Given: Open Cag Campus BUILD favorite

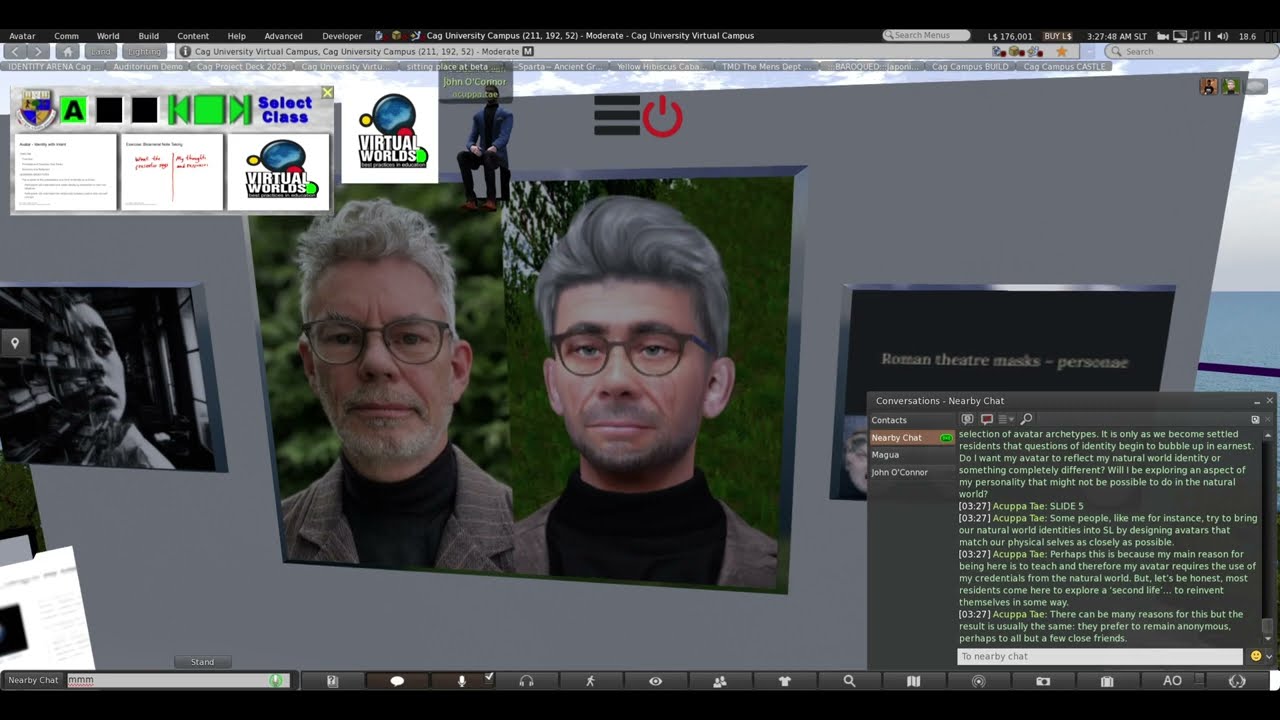Looking at the screenshot, I should coord(969,67).
